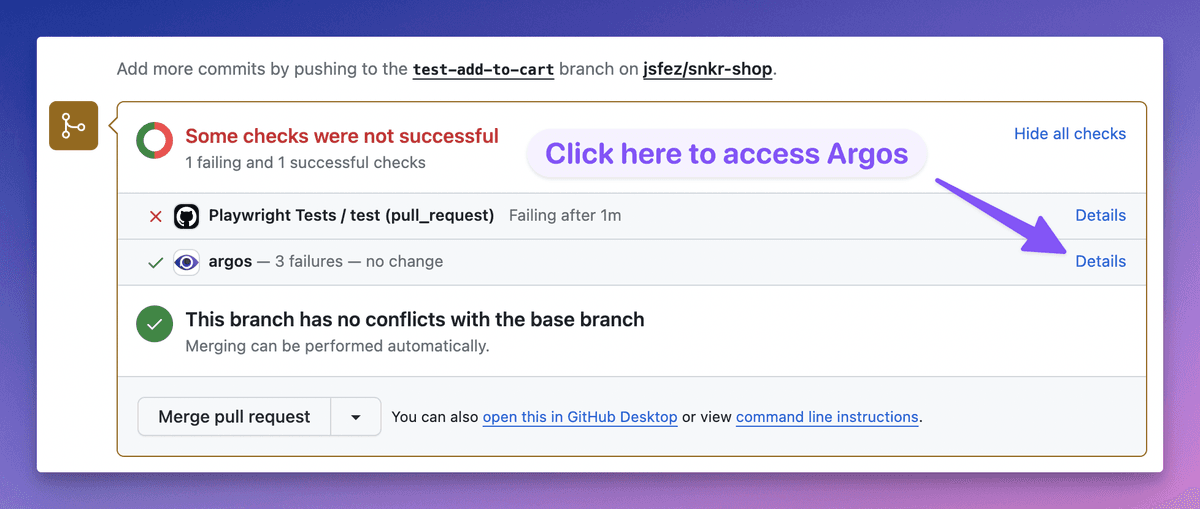Click the GitHub Actions avatar beside Playwright Tests

point(187,216)
